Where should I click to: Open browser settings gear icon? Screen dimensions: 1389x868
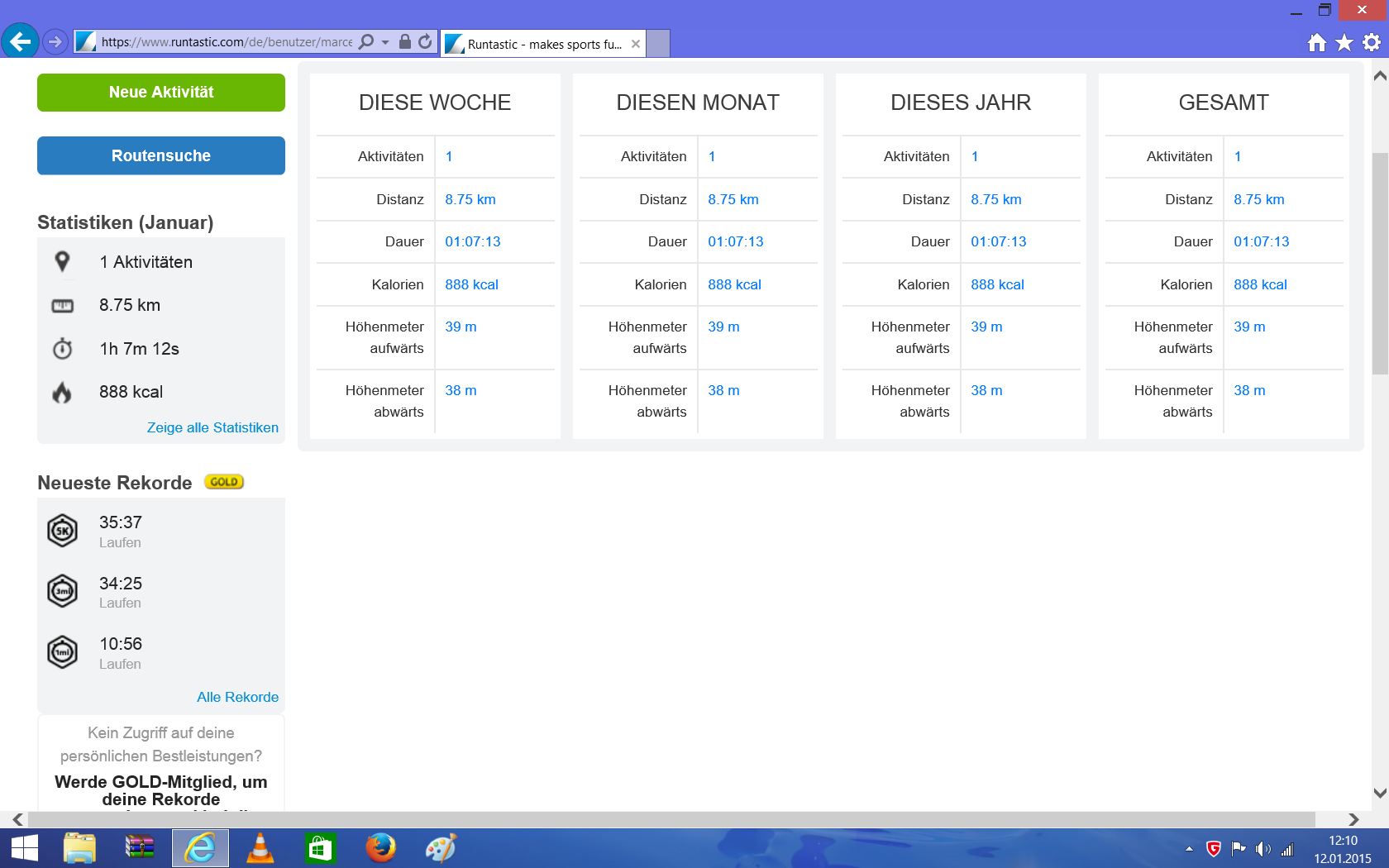coord(1372,42)
